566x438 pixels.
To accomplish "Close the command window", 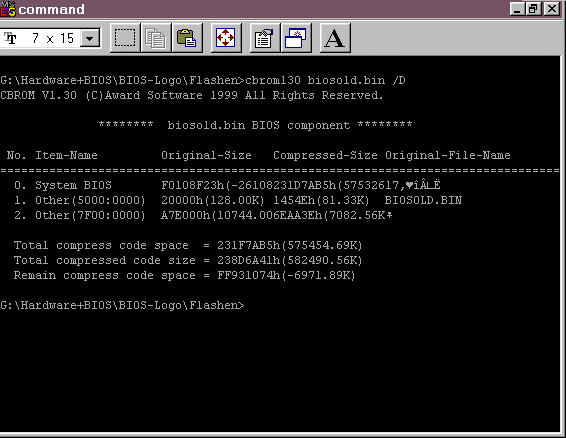I will (x=552, y=9).
